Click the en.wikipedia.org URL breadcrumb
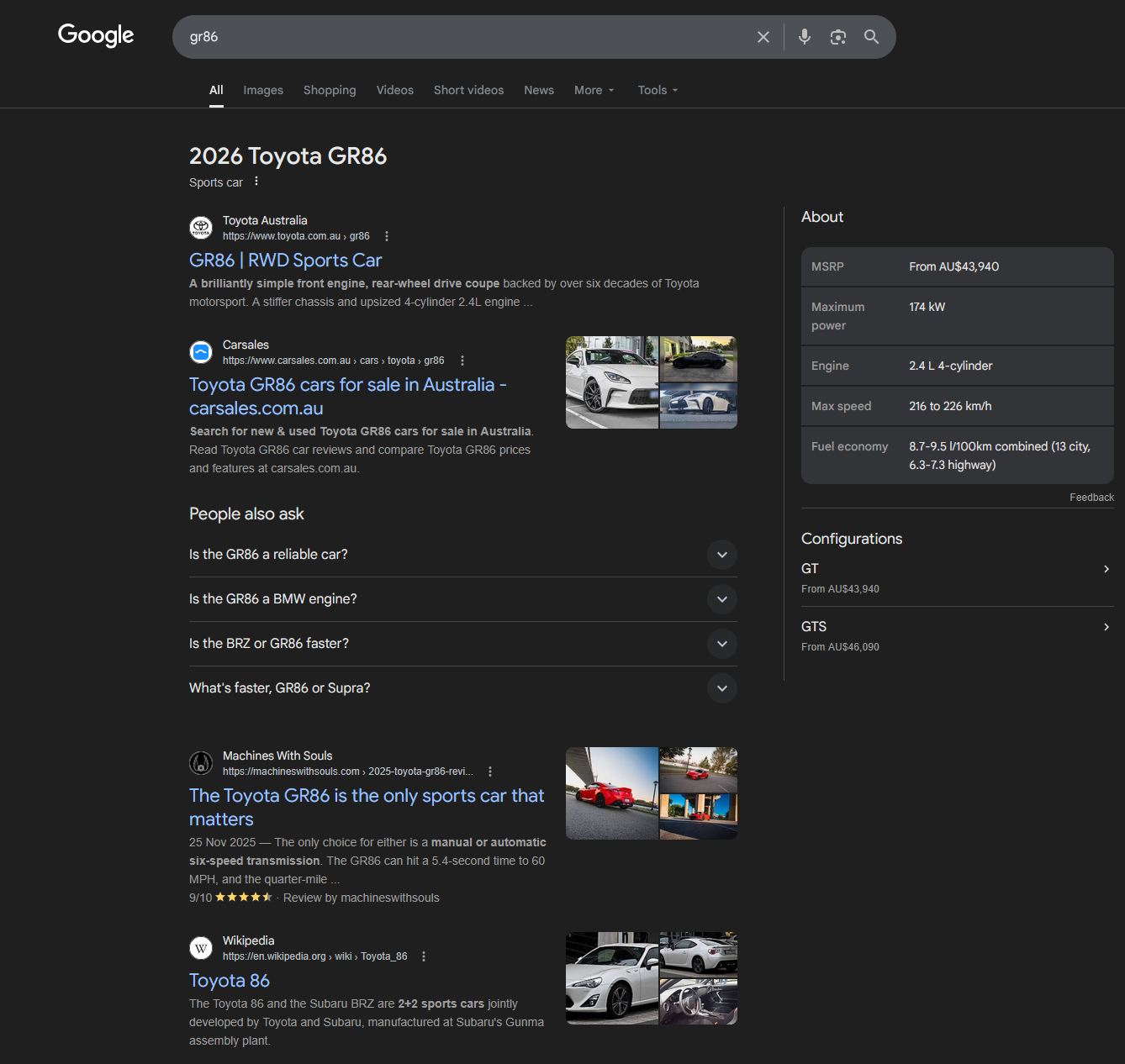 314,956
